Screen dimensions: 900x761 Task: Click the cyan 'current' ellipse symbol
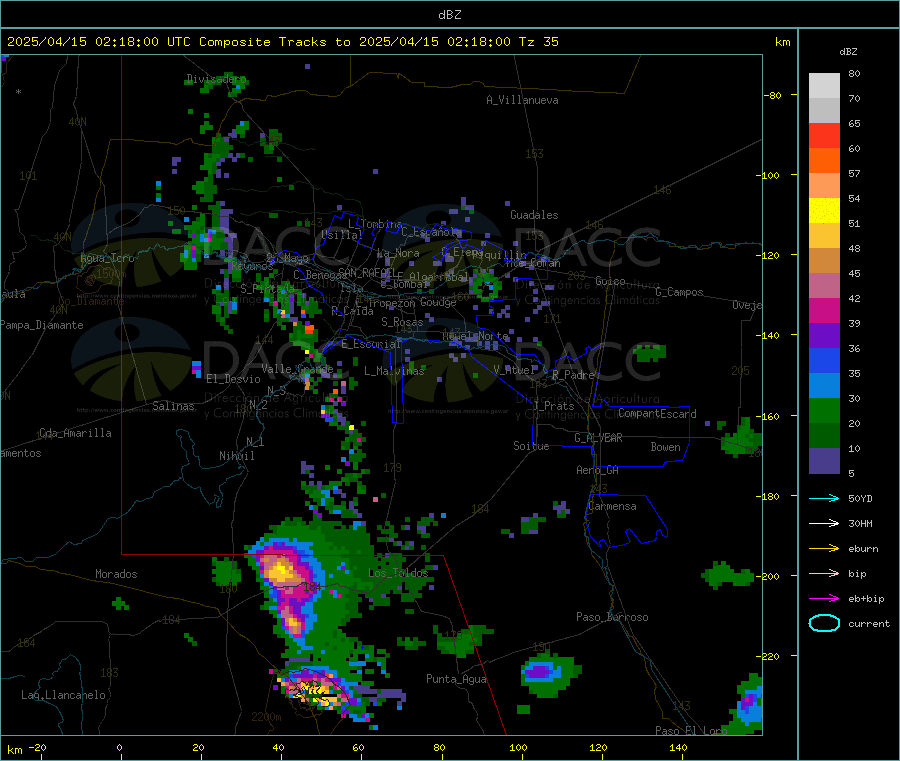tap(824, 623)
